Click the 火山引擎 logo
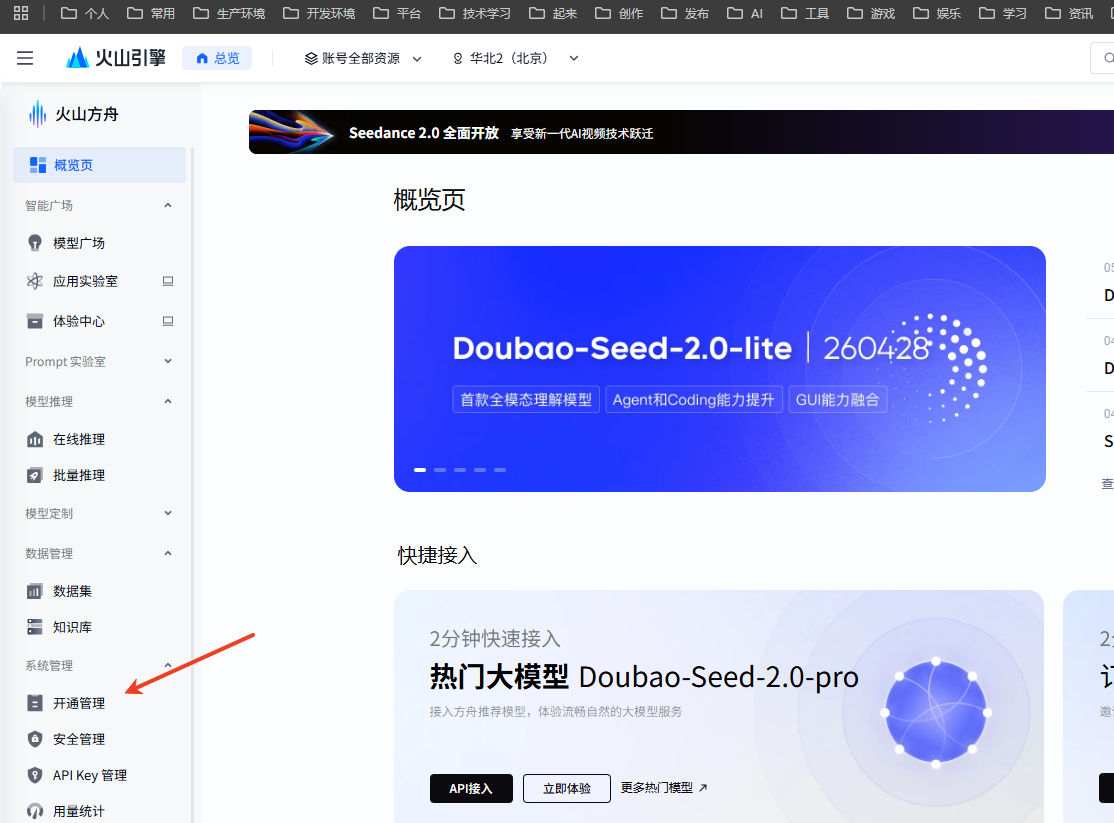 [116, 58]
